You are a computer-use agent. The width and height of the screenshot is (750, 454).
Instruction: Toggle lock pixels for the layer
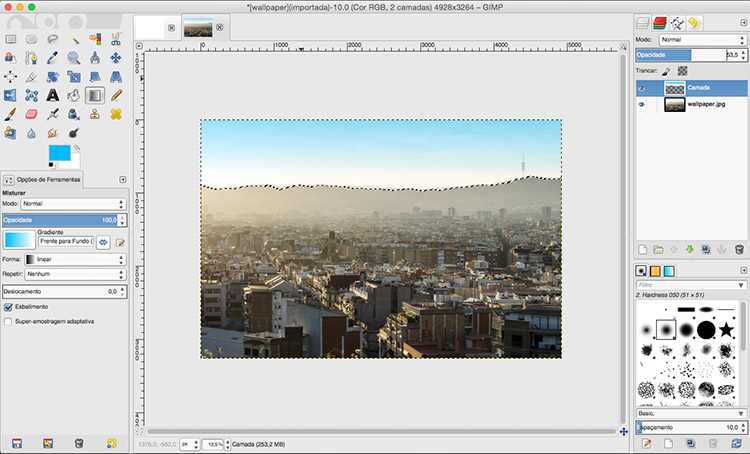(666, 71)
